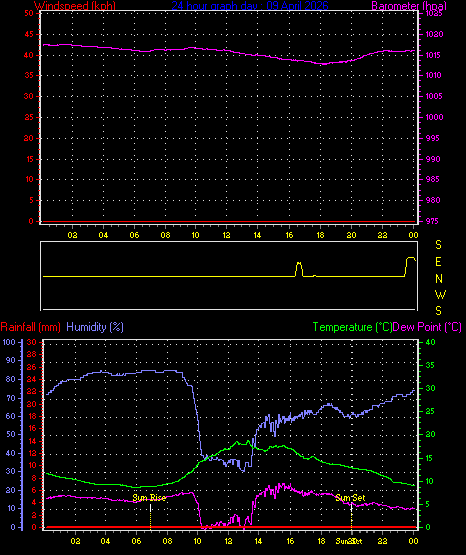
Task: Click the 28 rainfall axis value
Action: point(32,354)
